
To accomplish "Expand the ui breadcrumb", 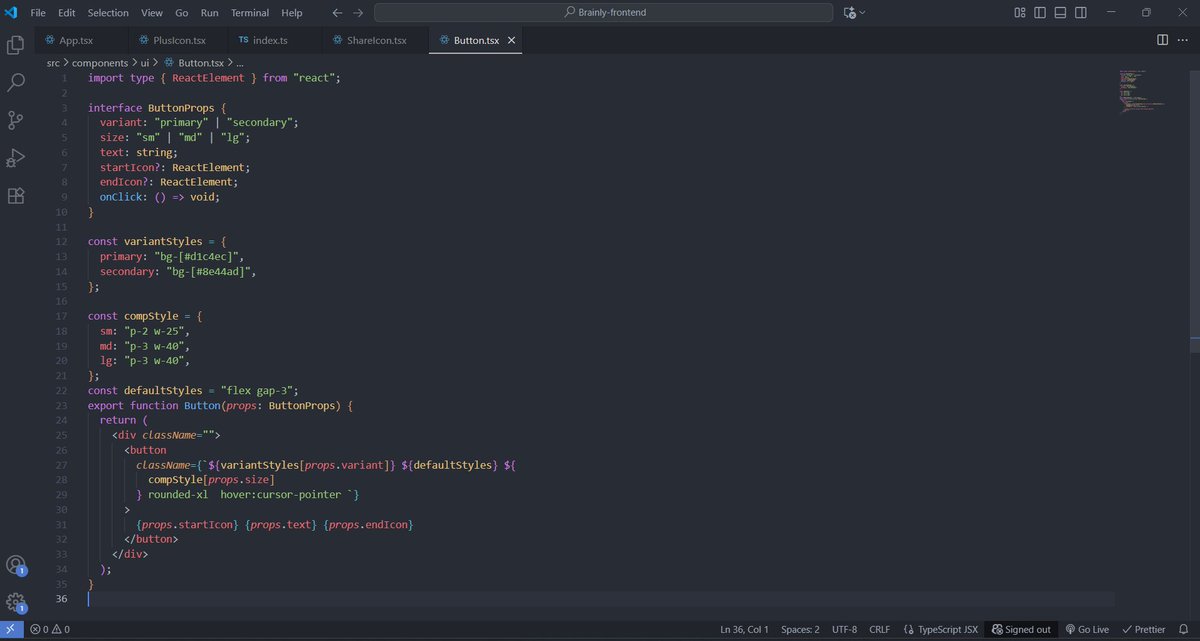I will click(145, 62).
